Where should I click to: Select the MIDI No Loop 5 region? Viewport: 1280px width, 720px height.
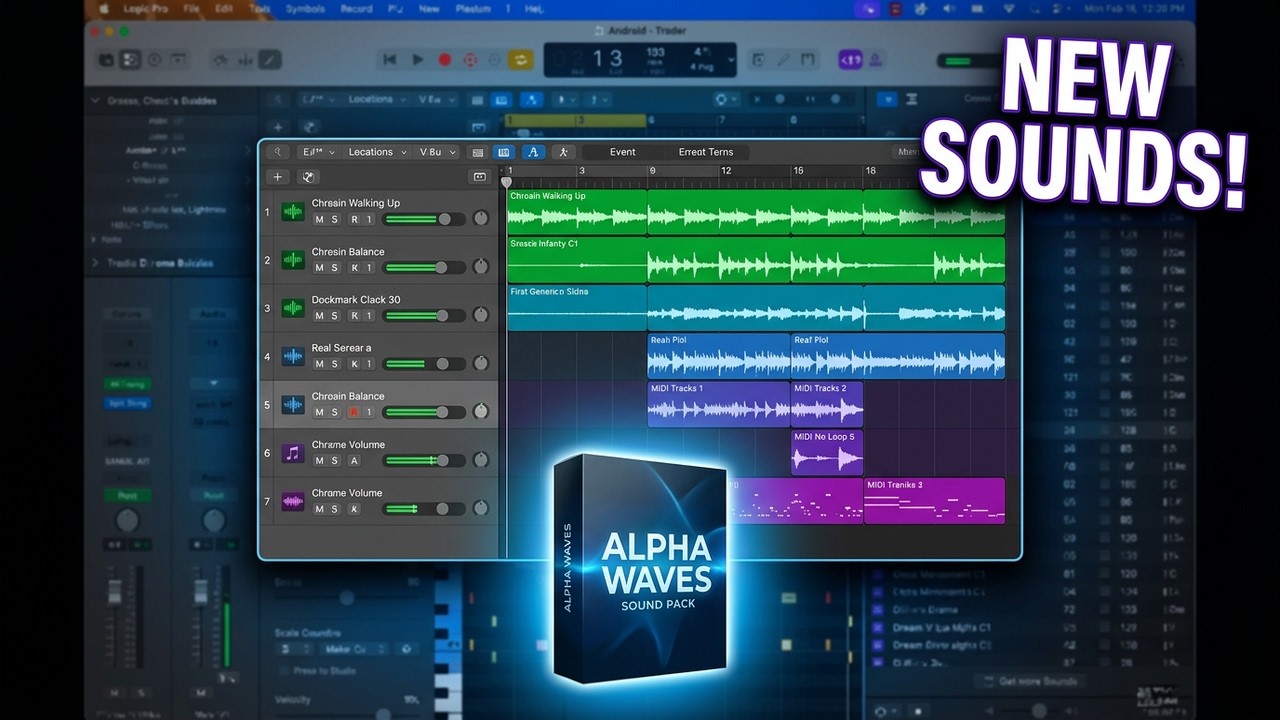[827, 453]
